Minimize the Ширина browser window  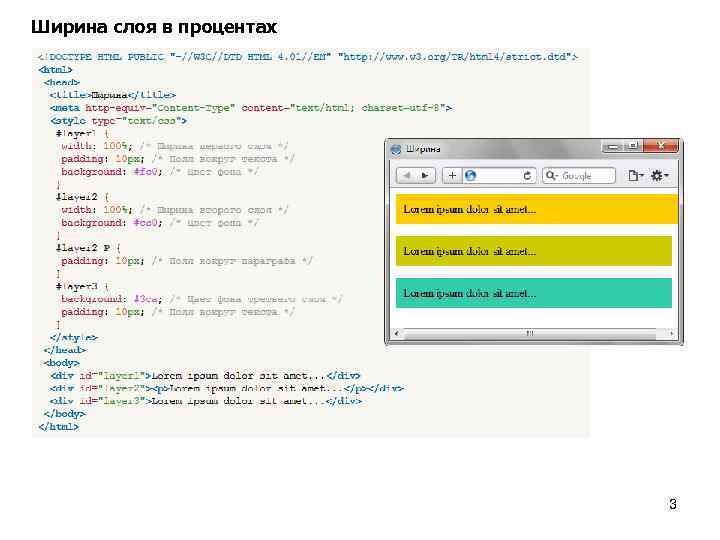pos(613,146)
